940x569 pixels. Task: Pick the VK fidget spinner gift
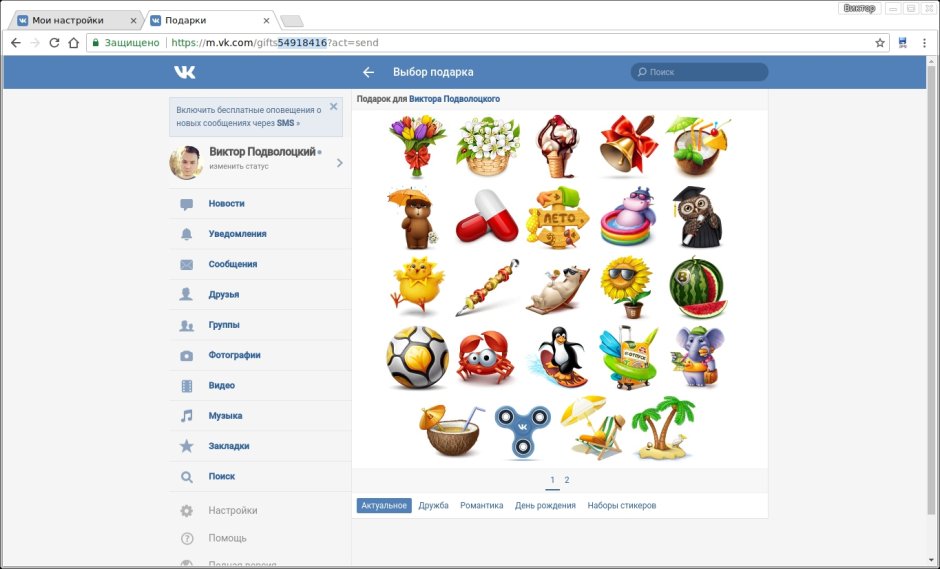(x=522, y=430)
